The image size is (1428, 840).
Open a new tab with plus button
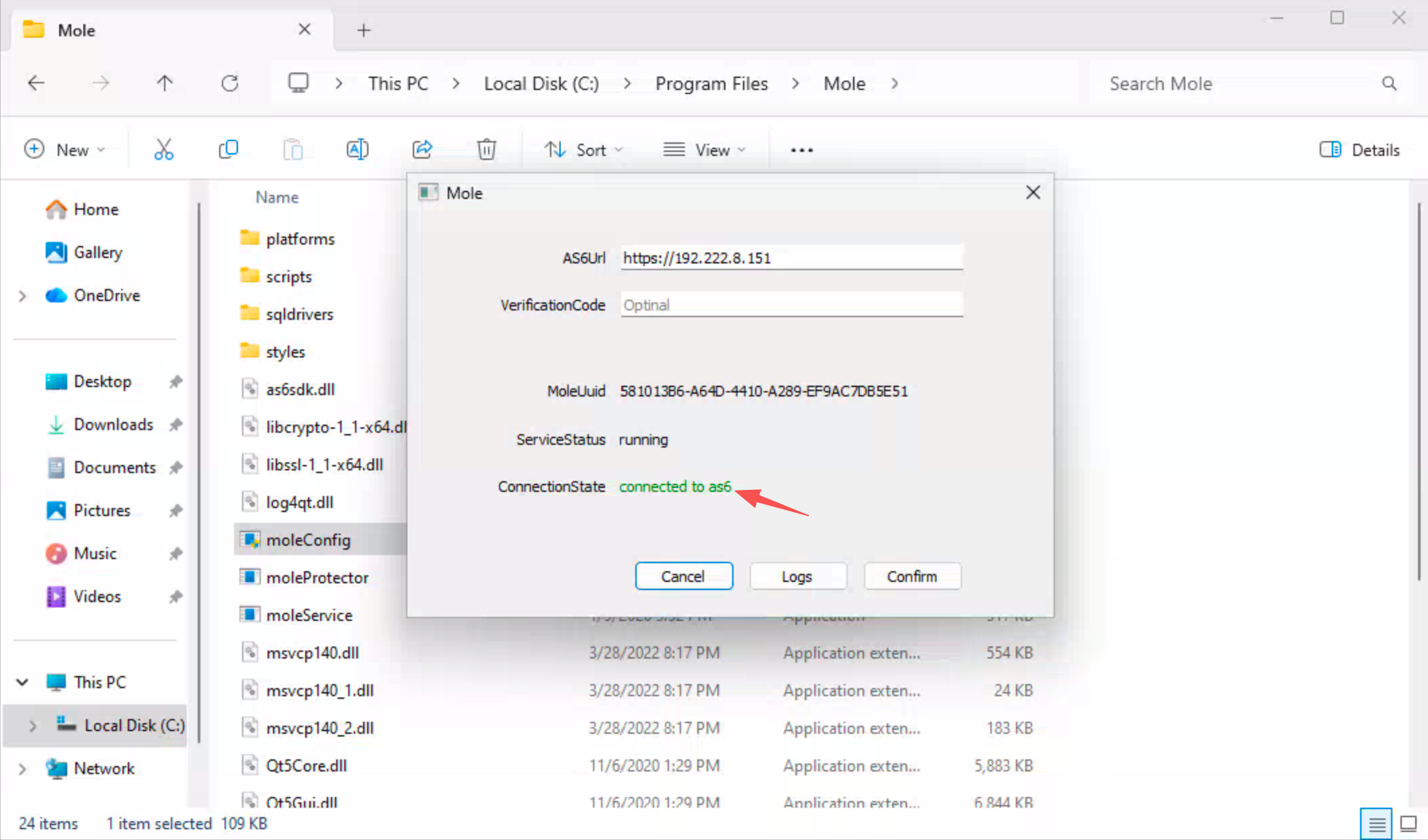point(364,30)
